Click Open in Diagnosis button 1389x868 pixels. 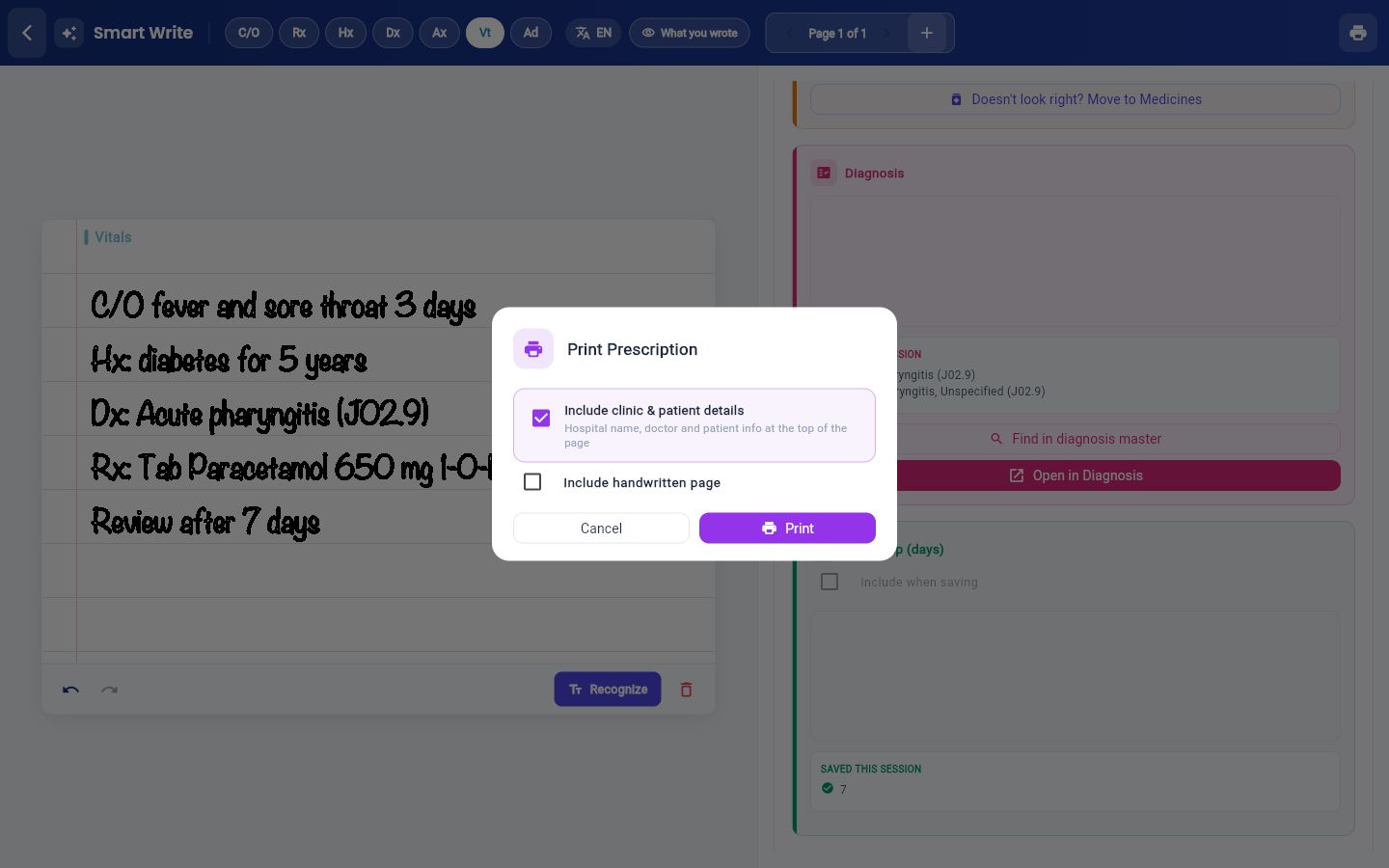pyautogui.click(x=1076, y=475)
